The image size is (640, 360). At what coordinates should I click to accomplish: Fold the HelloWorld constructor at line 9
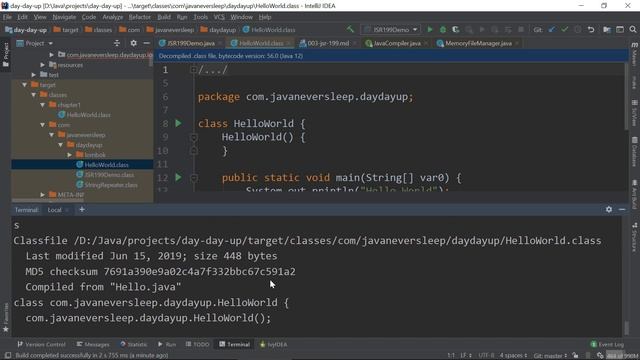coord(194,137)
